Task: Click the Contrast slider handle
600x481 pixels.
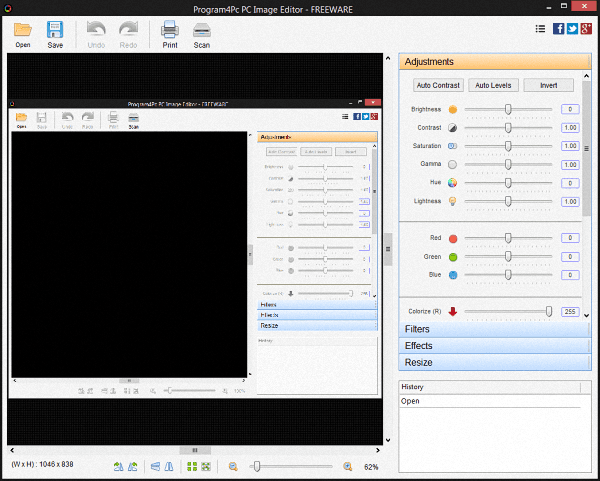Action: pyautogui.click(x=508, y=128)
